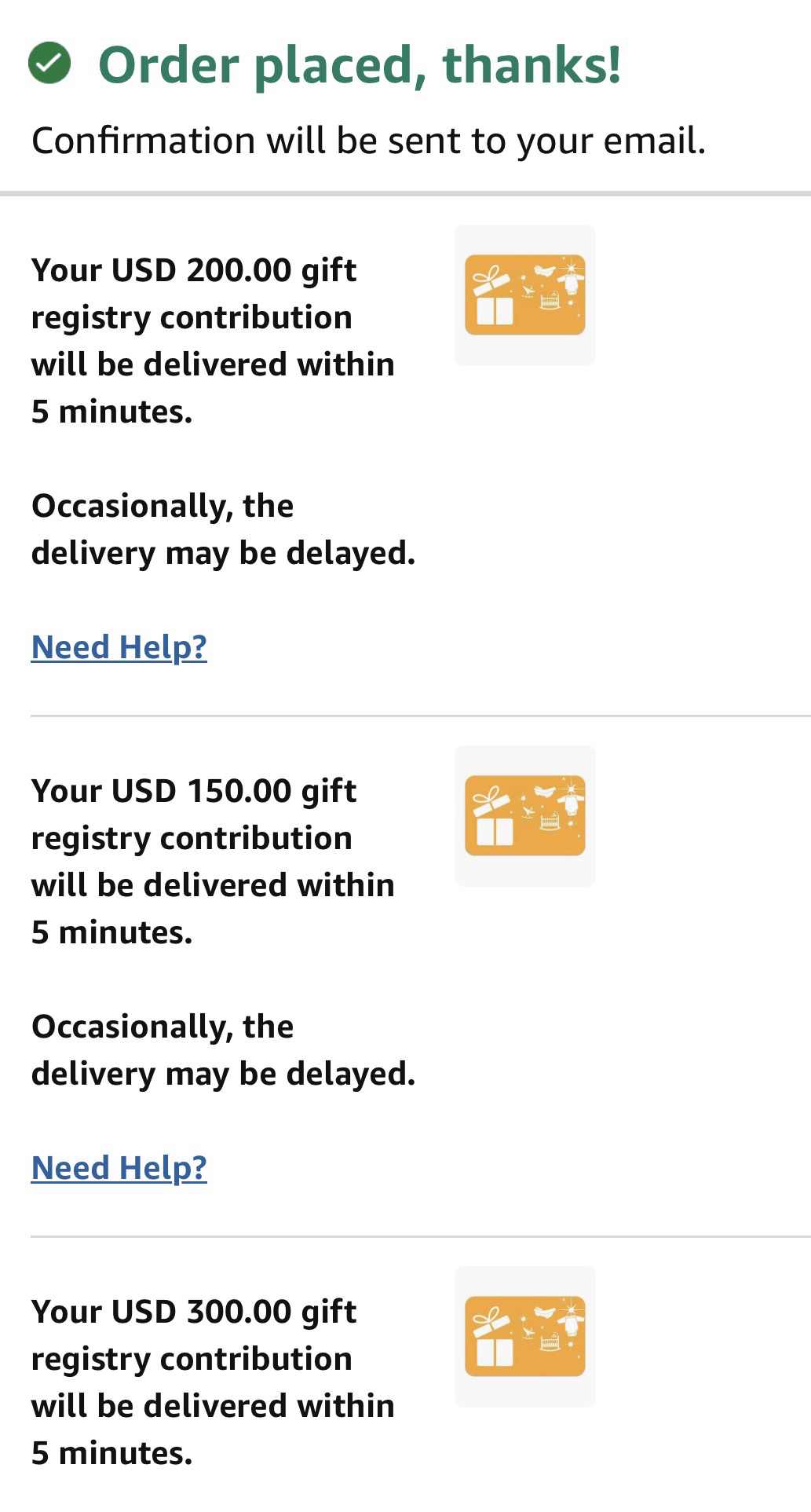Image resolution: width=811 pixels, height=1512 pixels.
Task: Click the crib graphic on the USD 300.00 card
Action: pyautogui.click(x=550, y=1342)
